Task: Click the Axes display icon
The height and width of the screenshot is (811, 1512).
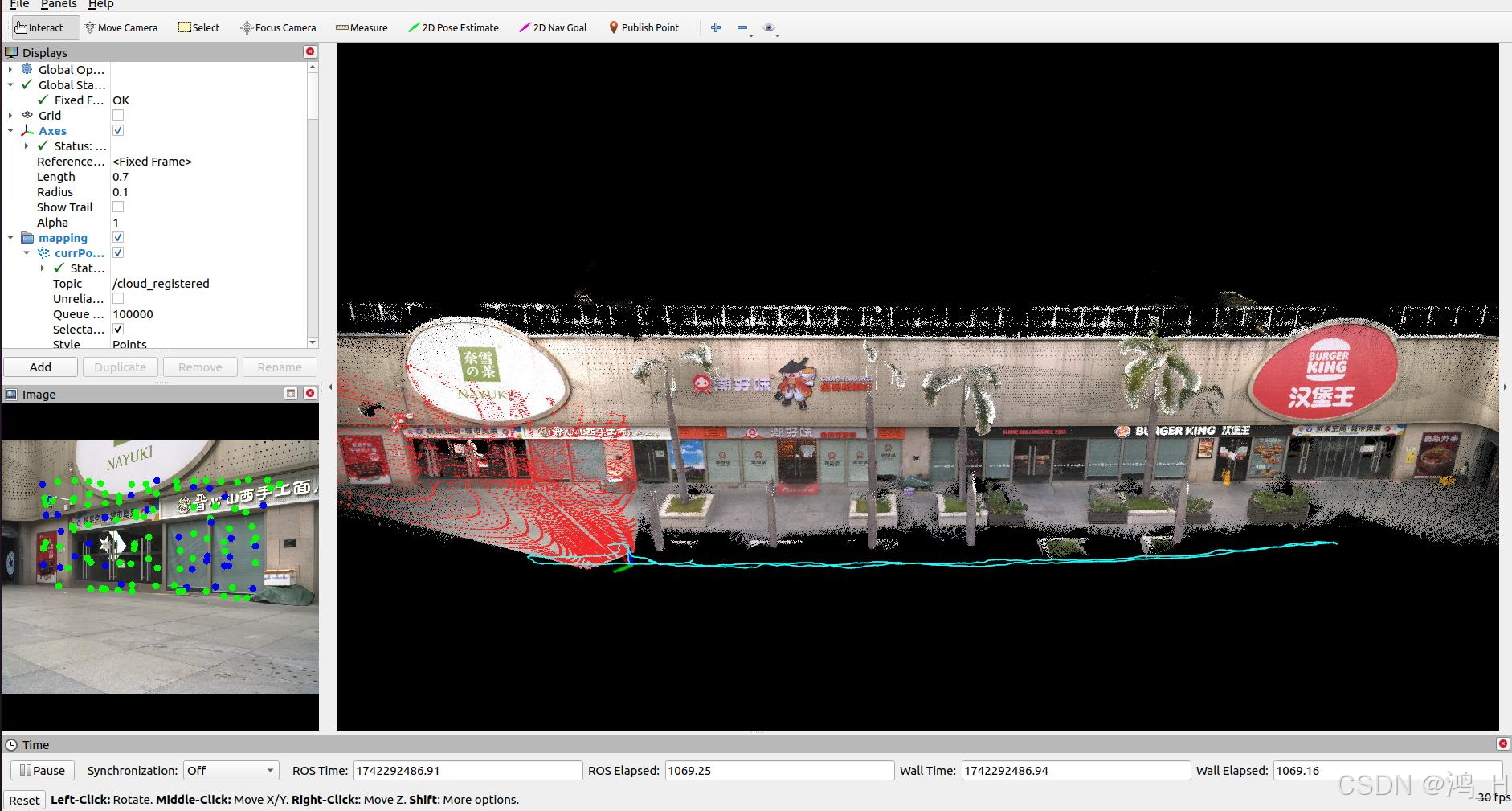Action: pyautogui.click(x=27, y=130)
